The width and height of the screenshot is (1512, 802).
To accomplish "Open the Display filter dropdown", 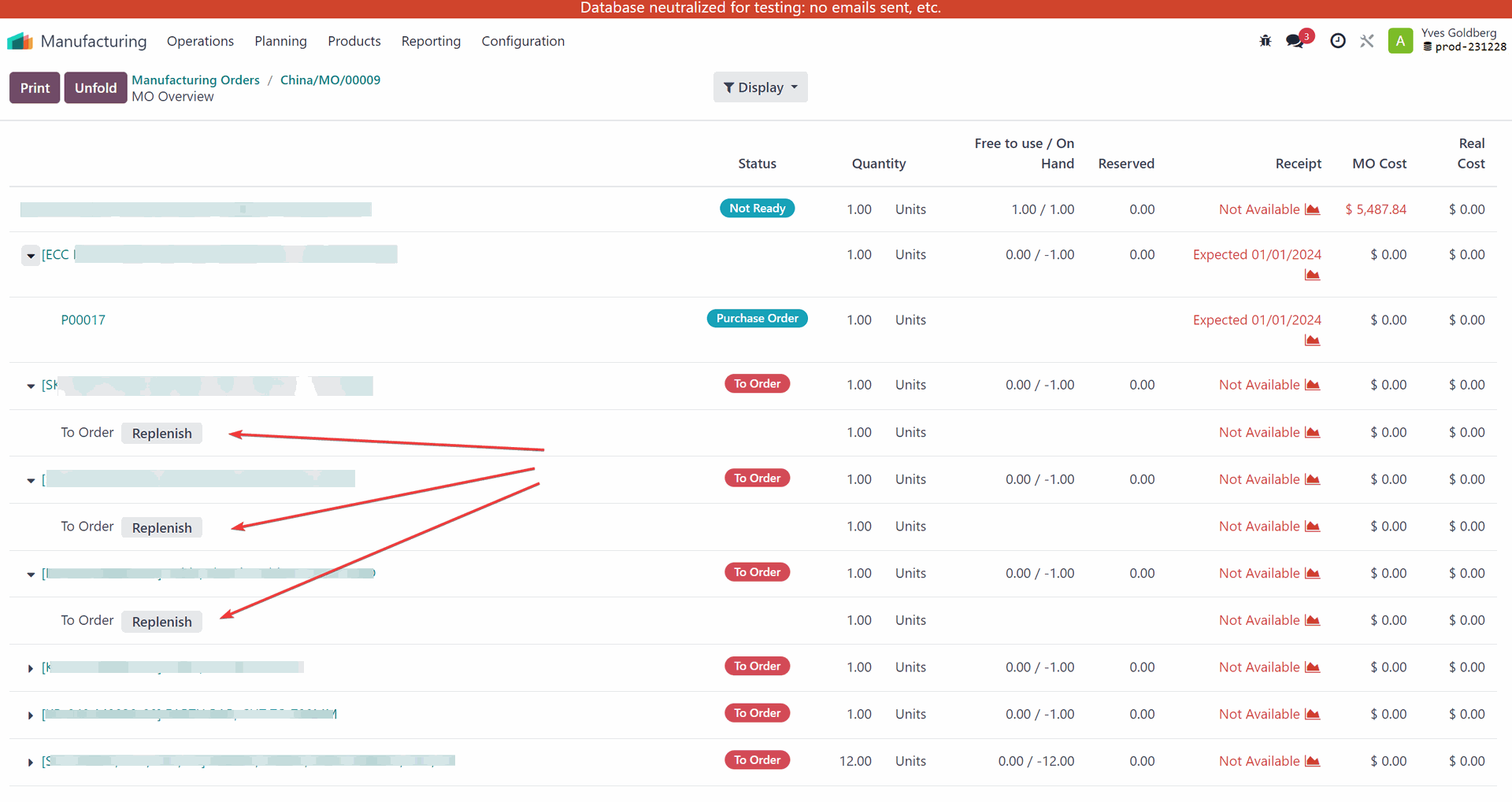I will pyautogui.click(x=760, y=87).
